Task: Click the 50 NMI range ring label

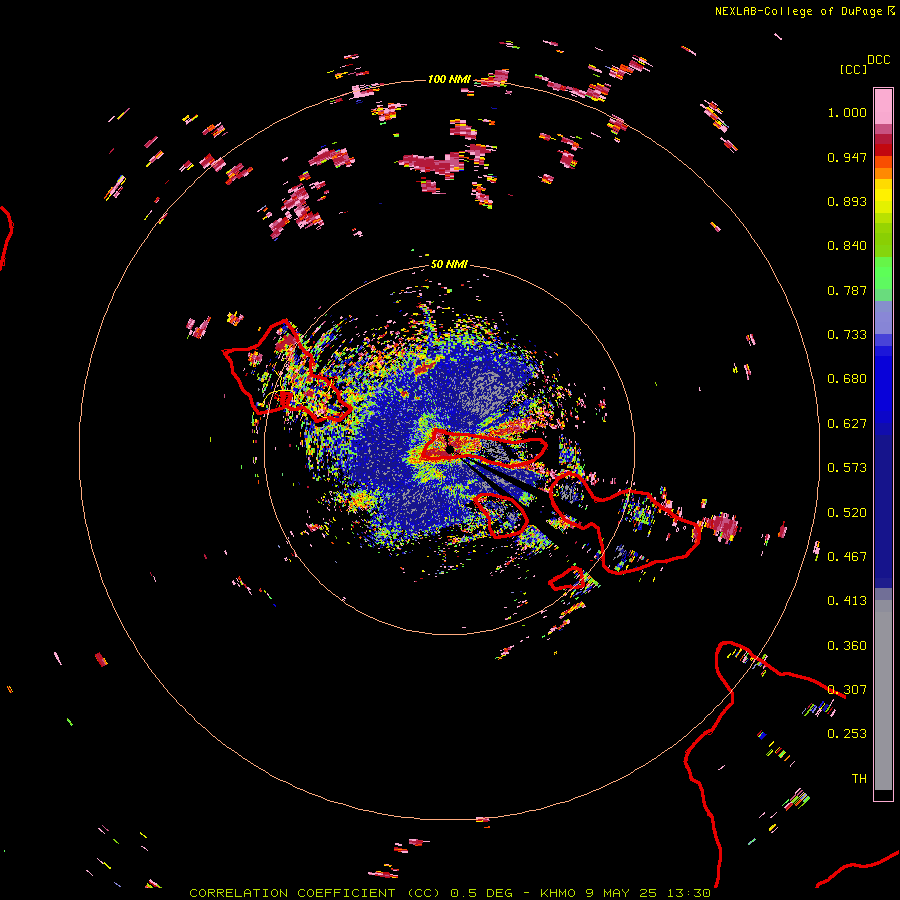Action: [x=449, y=264]
